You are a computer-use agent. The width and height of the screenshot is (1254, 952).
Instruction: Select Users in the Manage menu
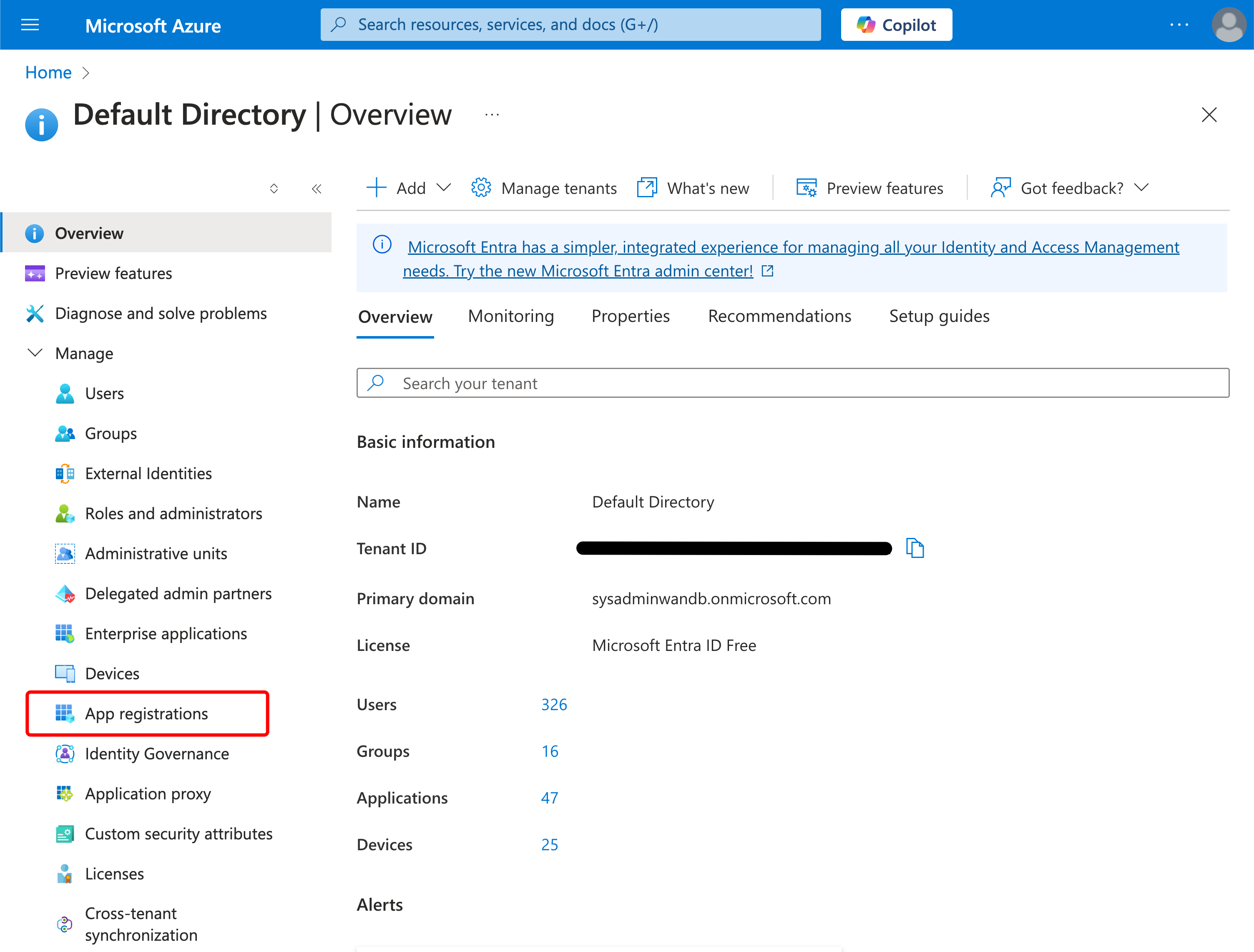click(x=104, y=393)
